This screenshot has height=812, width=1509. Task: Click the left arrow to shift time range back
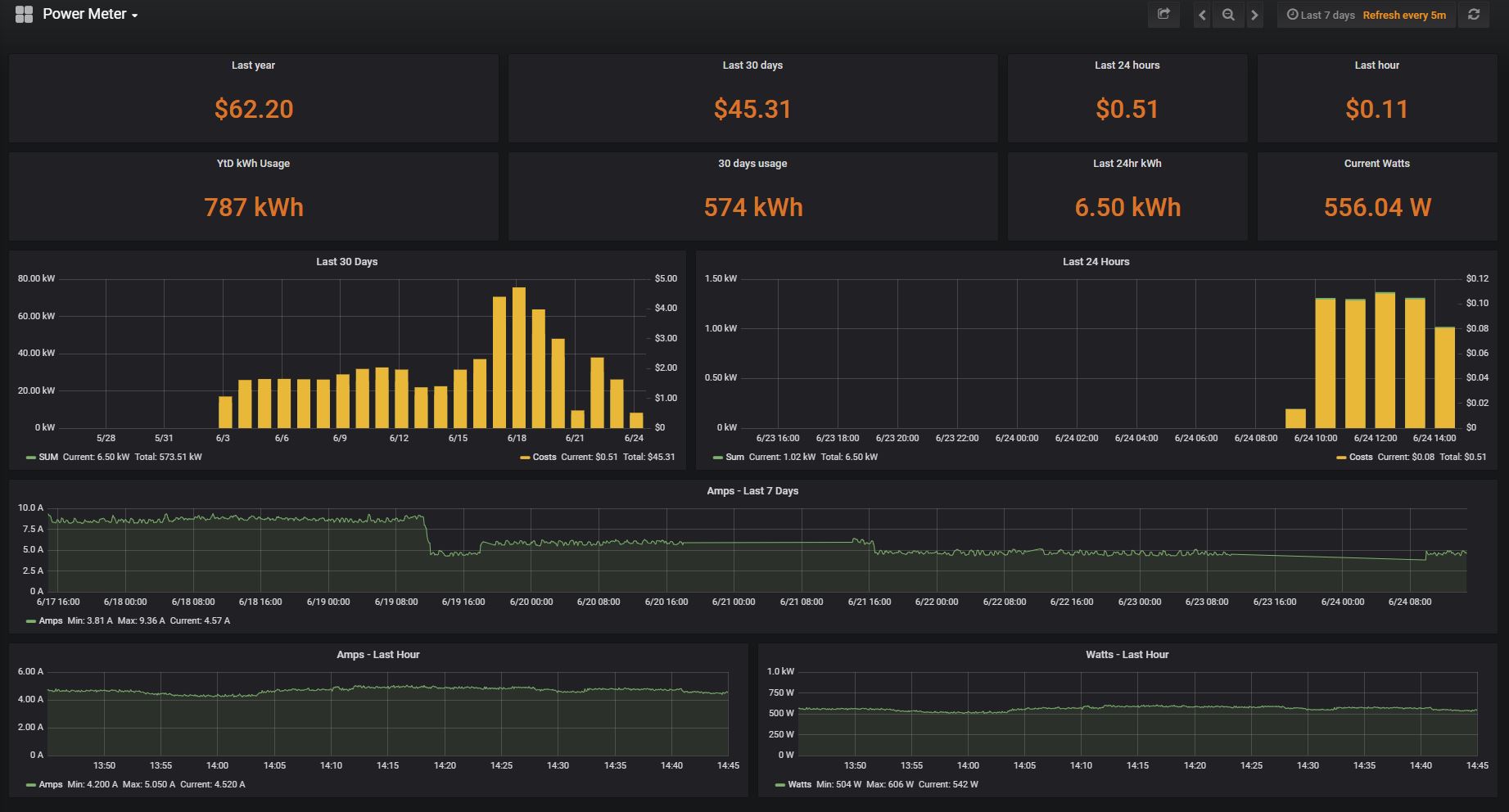pyautogui.click(x=1201, y=14)
